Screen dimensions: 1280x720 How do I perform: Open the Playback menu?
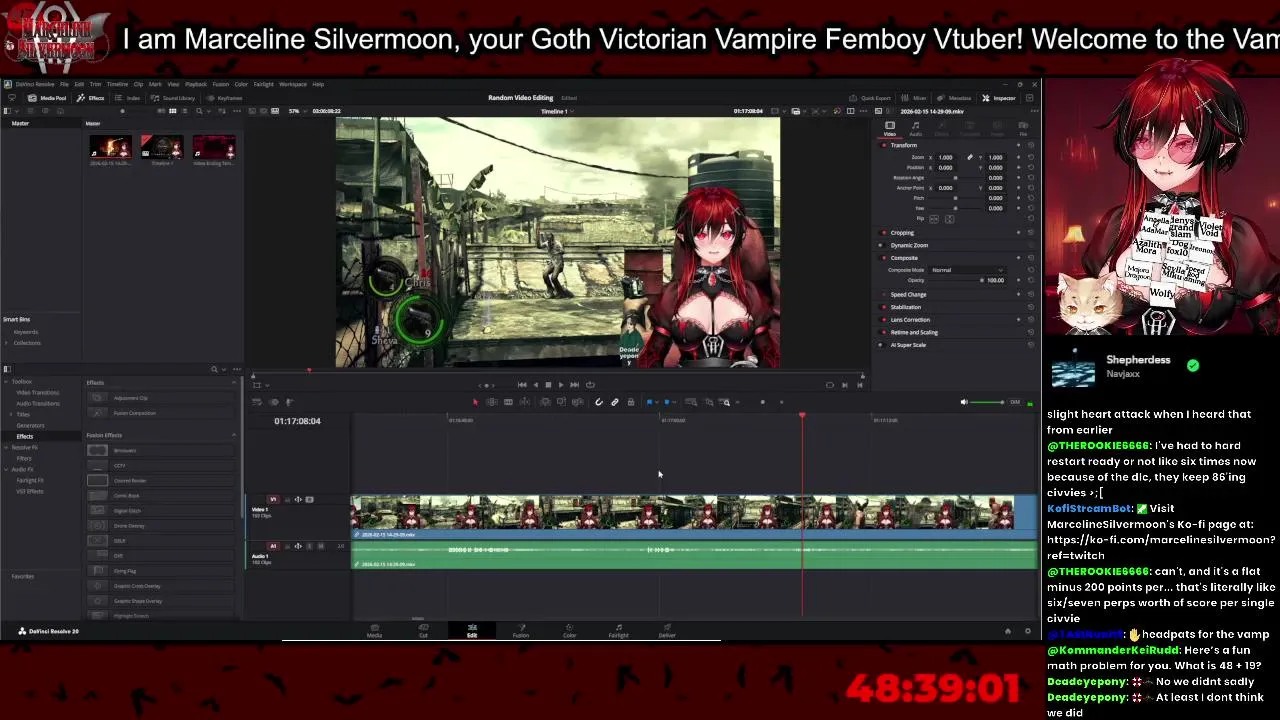point(195,84)
